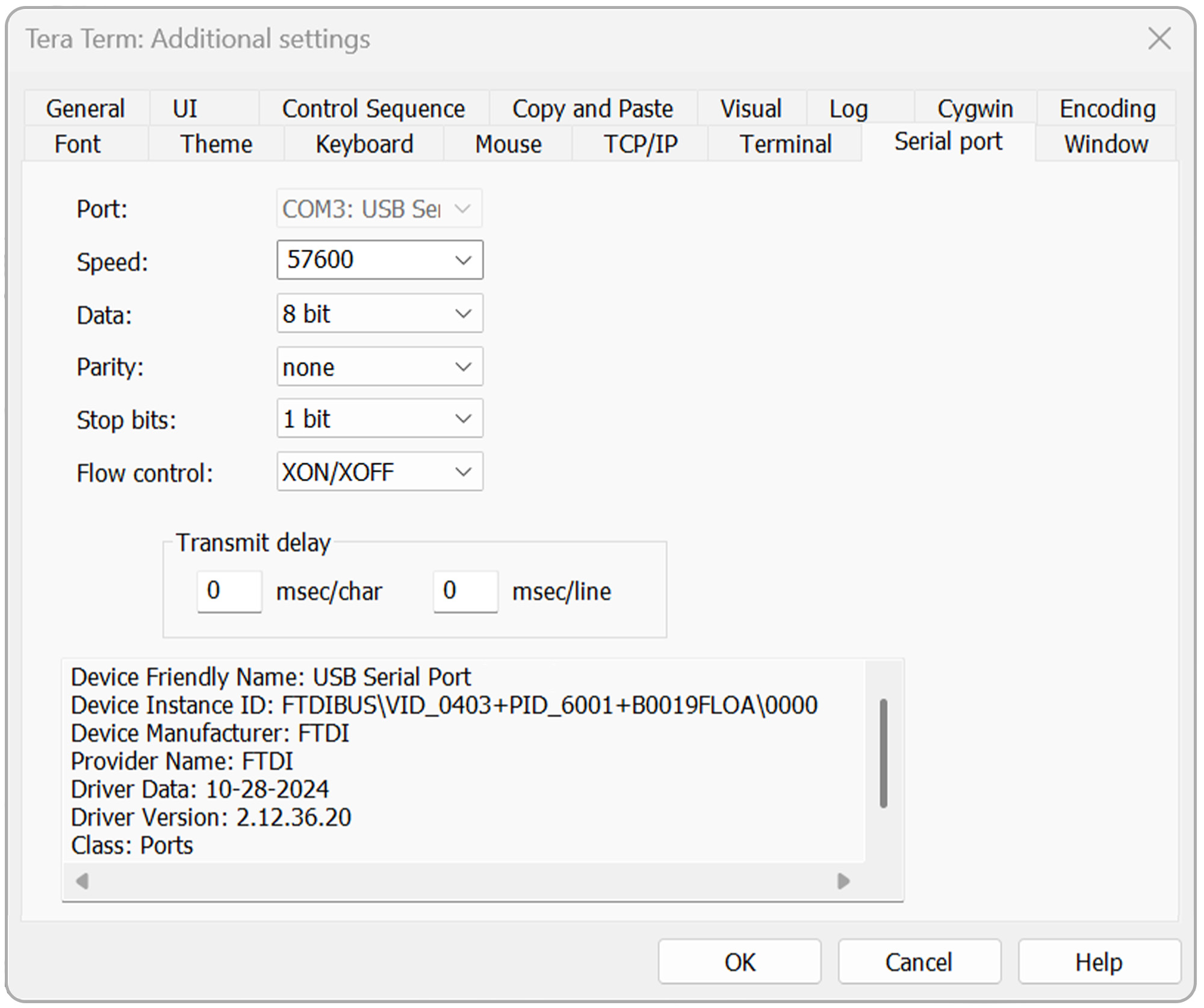Open the Mouse tab
The width and height of the screenshot is (1204, 1008).
[x=508, y=144]
